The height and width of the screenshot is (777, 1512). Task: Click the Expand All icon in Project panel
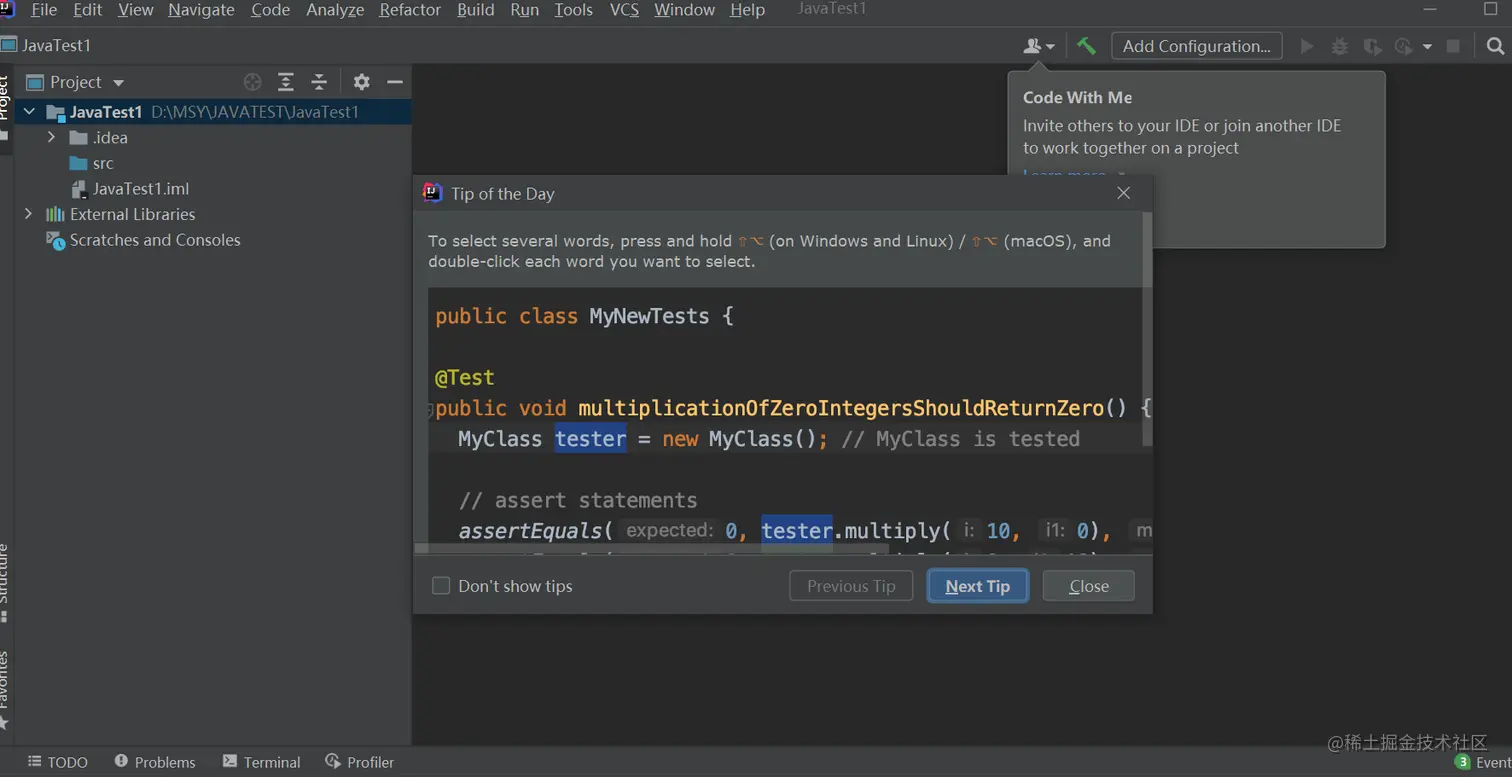click(286, 82)
